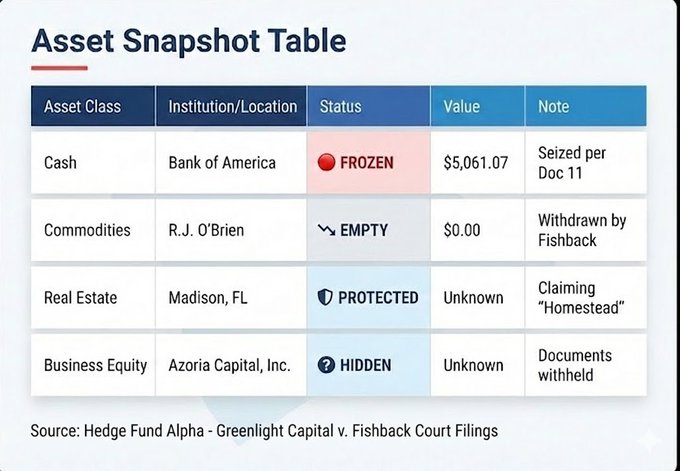Click the Note column header
Screen dimensions: 680x471
point(554,106)
